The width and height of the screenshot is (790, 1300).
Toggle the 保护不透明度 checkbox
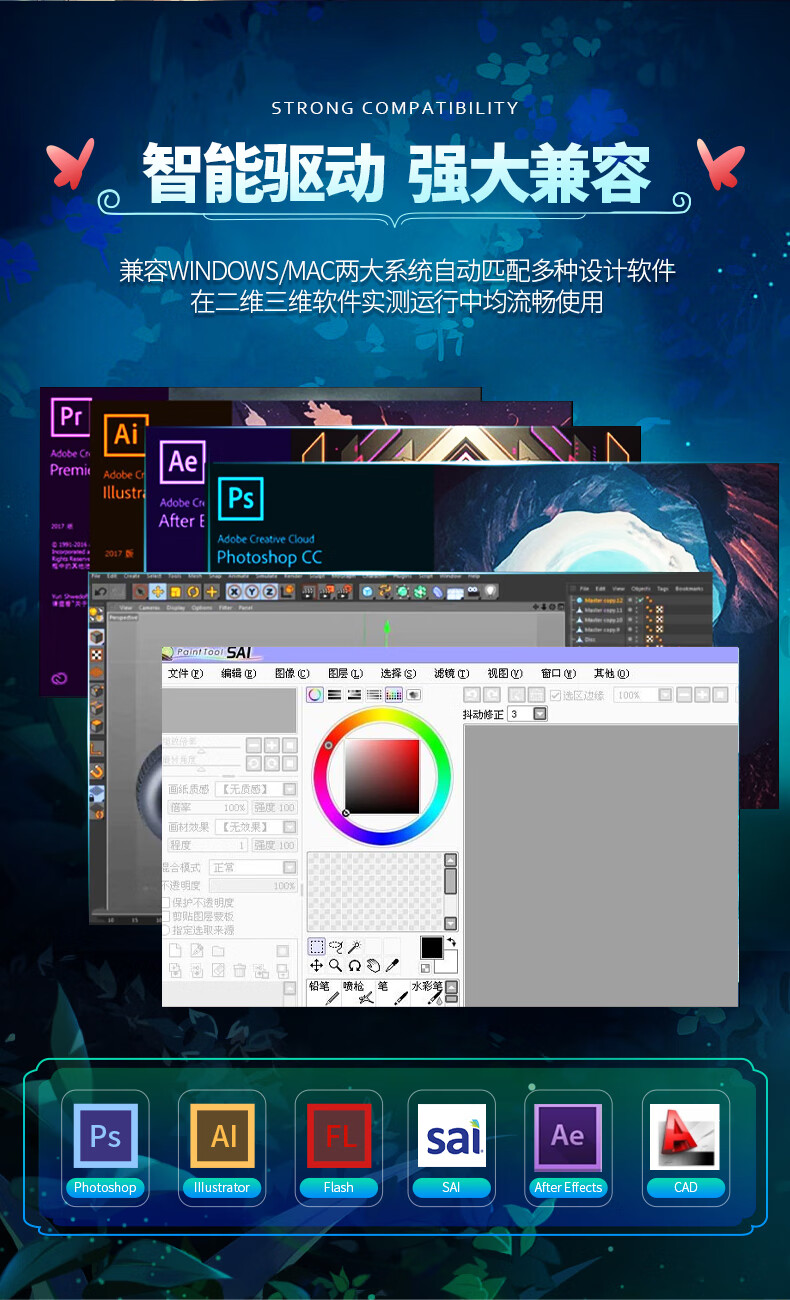pos(166,902)
